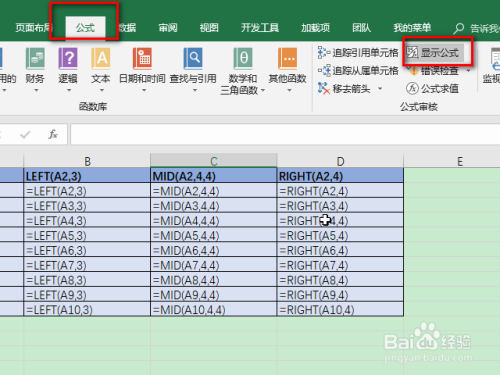Image resolution: width=500 pixels, height=375 pixels.
Task: Select column D header
Action: [x=340, y=161]
